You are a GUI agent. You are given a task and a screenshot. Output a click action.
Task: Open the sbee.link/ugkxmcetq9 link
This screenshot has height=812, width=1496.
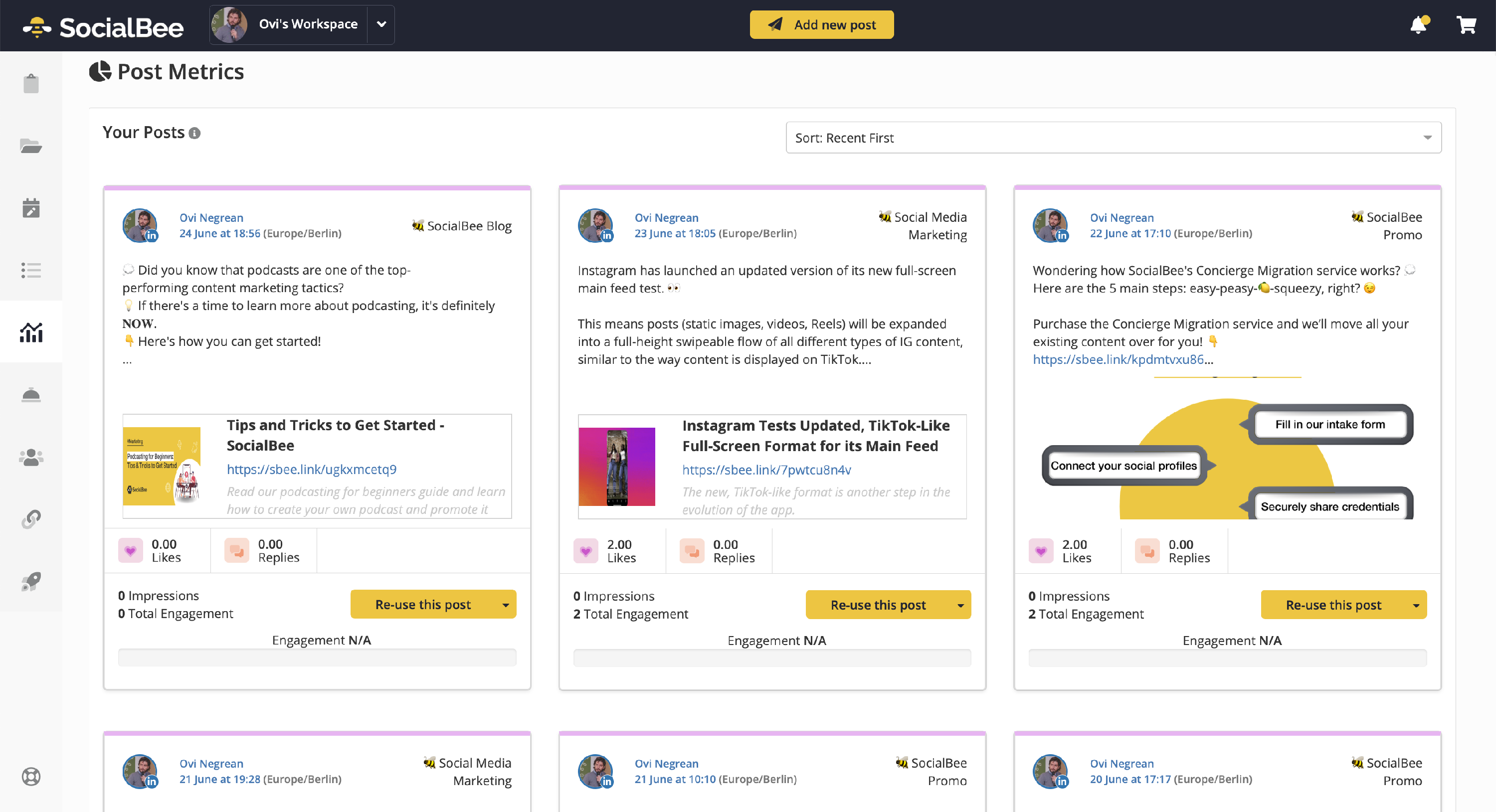pyautogui.click(x=311, y=469)
